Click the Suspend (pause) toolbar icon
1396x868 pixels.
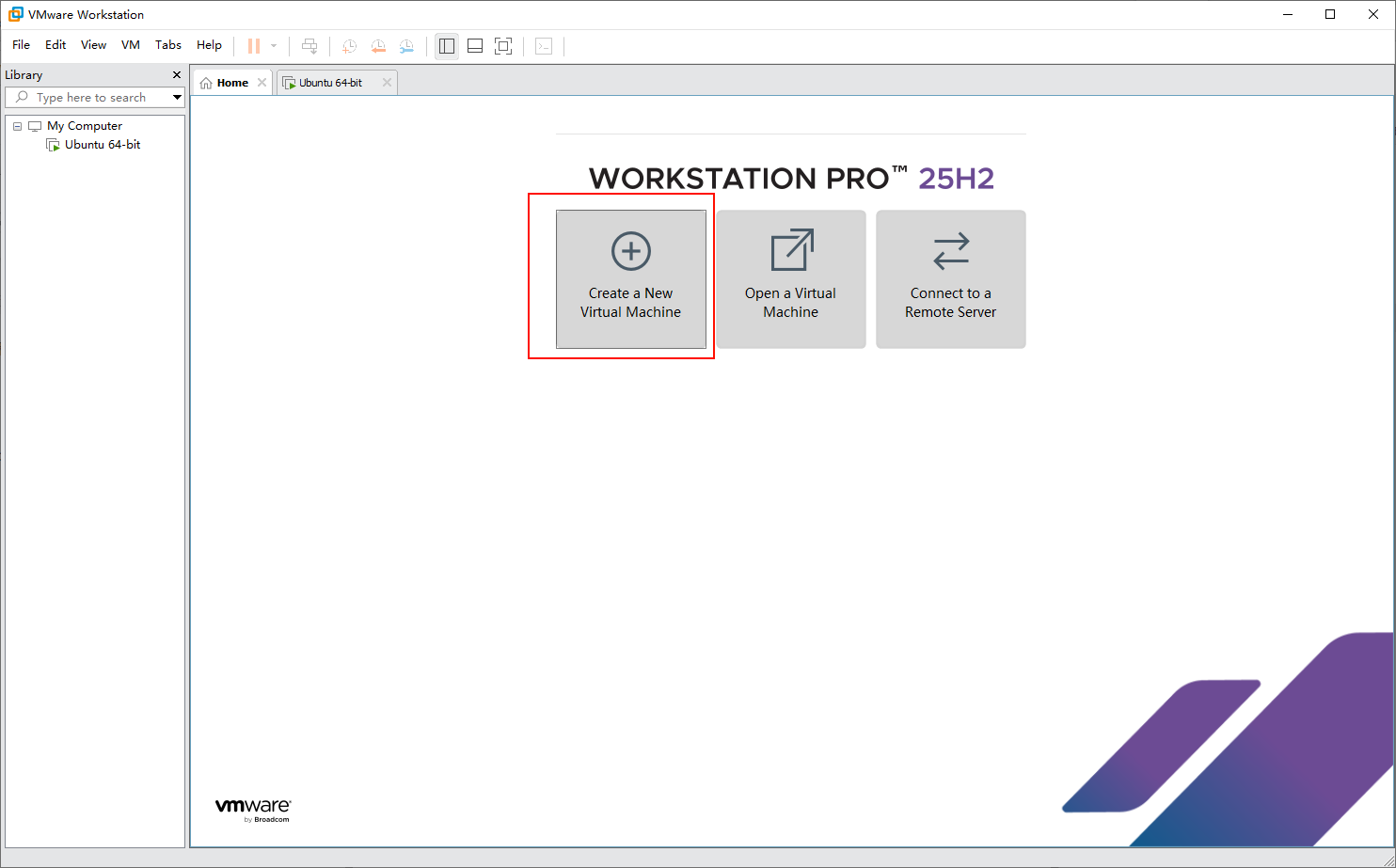click(x=253, y=46)
